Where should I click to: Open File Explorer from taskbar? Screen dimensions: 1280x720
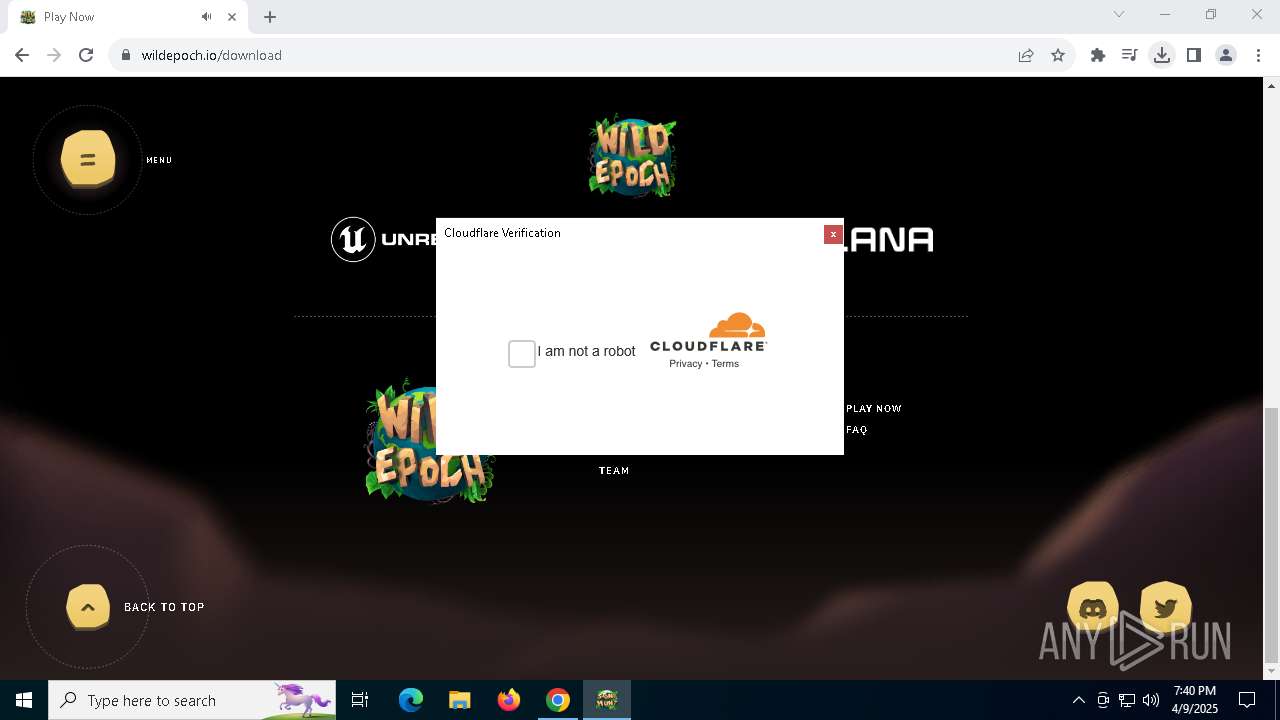[x=460, y=700]
